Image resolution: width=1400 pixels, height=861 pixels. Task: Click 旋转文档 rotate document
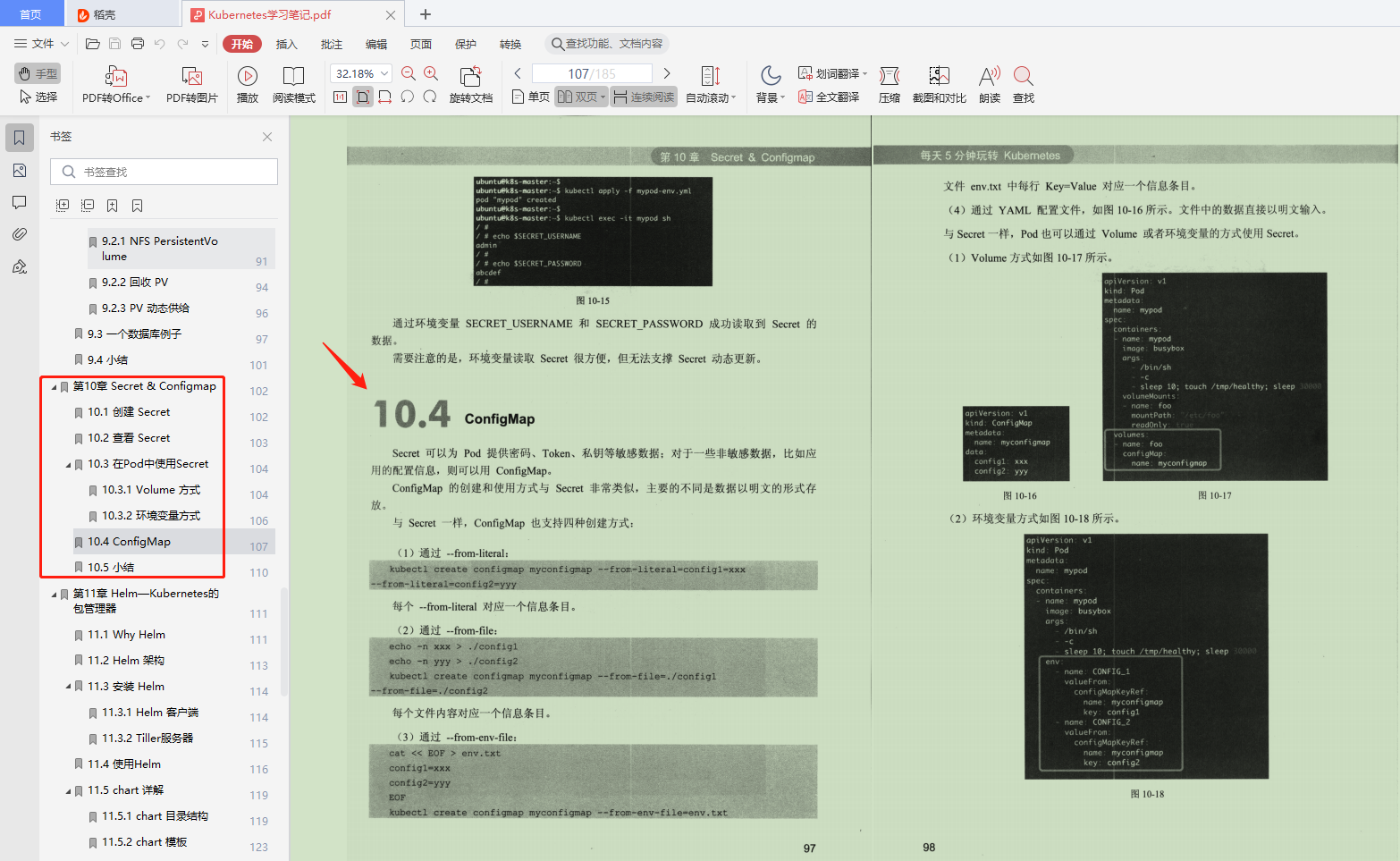[x=470, y=85]
